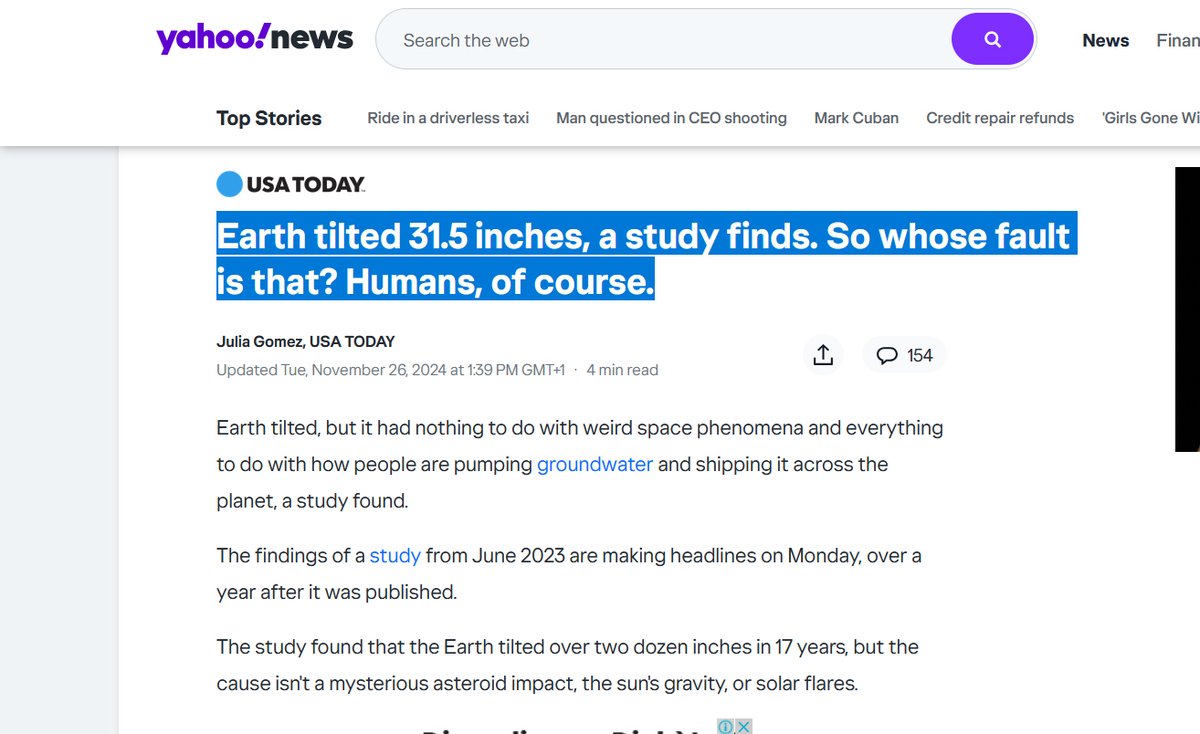Click the Yahoo News logo

tap(254, 40)
